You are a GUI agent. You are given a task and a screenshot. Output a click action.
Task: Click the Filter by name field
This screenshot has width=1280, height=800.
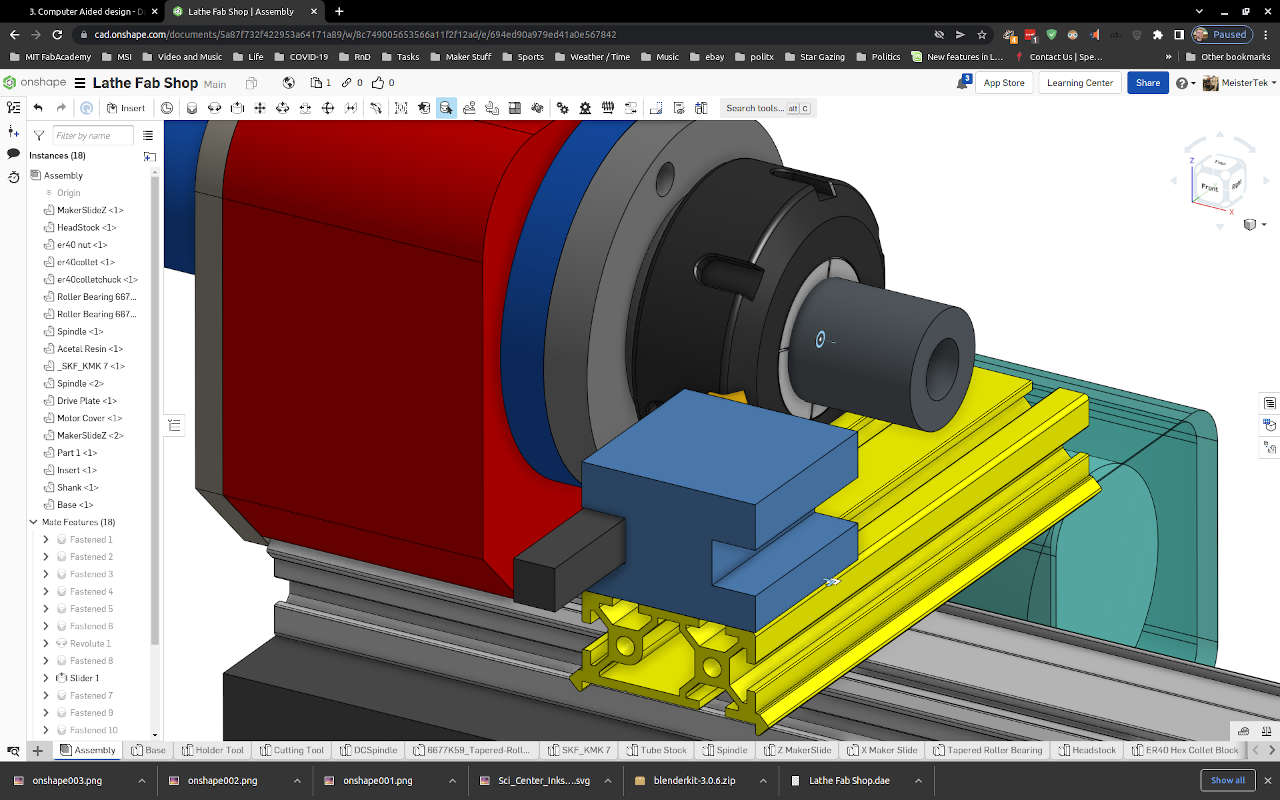[x=92, y=135]
